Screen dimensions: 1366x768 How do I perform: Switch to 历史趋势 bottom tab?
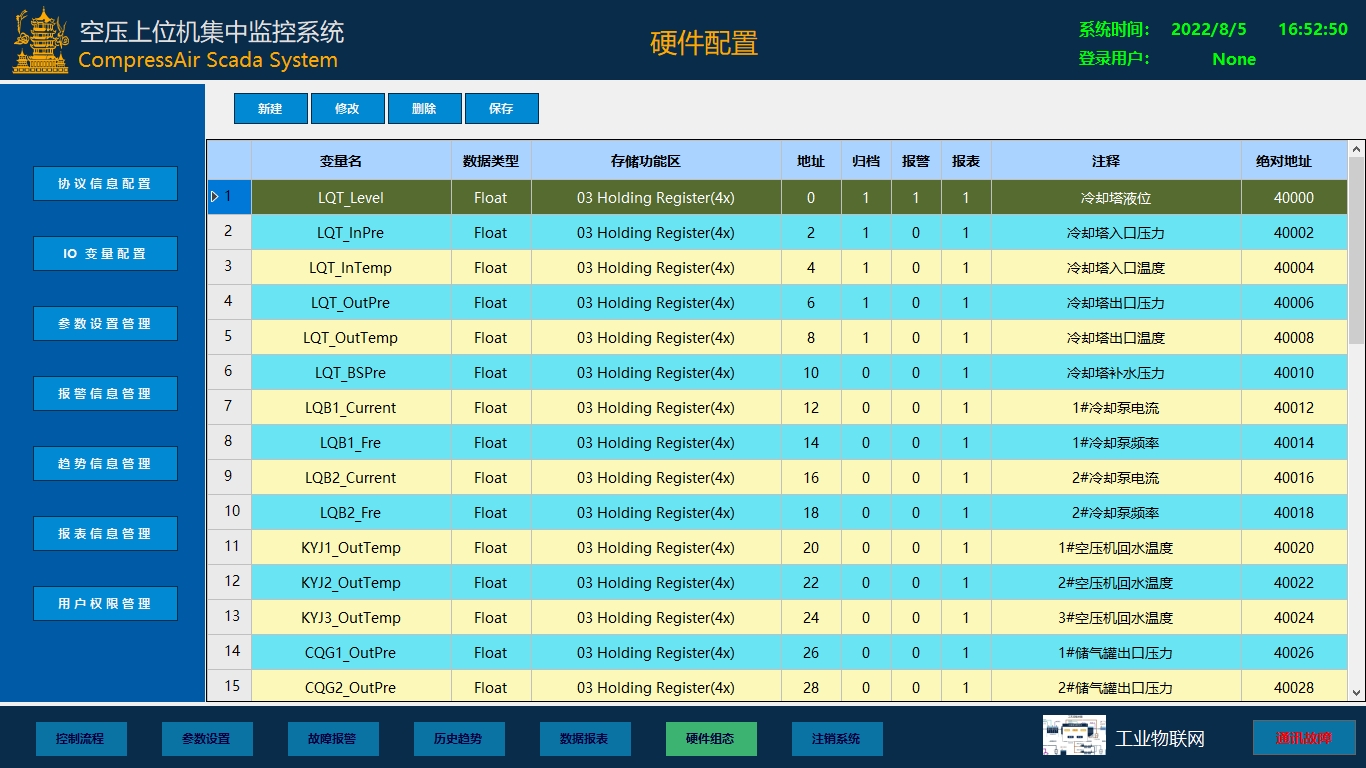459,739
